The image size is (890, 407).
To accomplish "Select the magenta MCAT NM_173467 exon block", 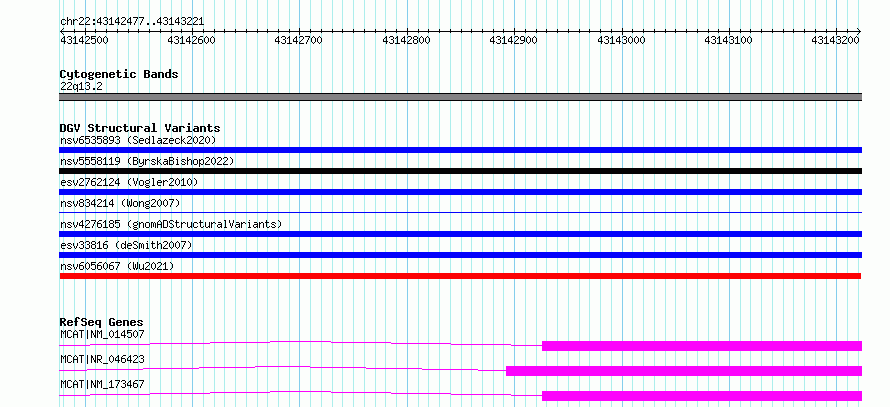I will (702, 396).
